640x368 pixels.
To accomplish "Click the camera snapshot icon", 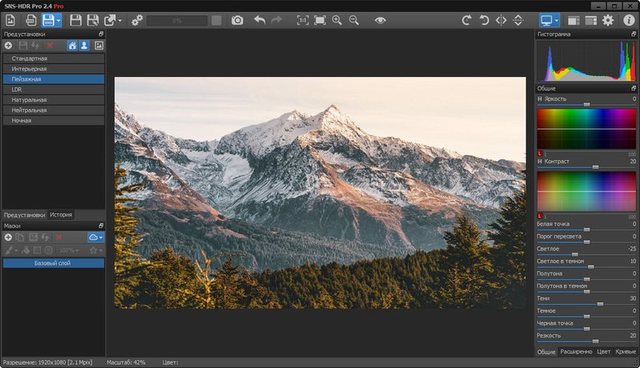I will coord(237,20).
